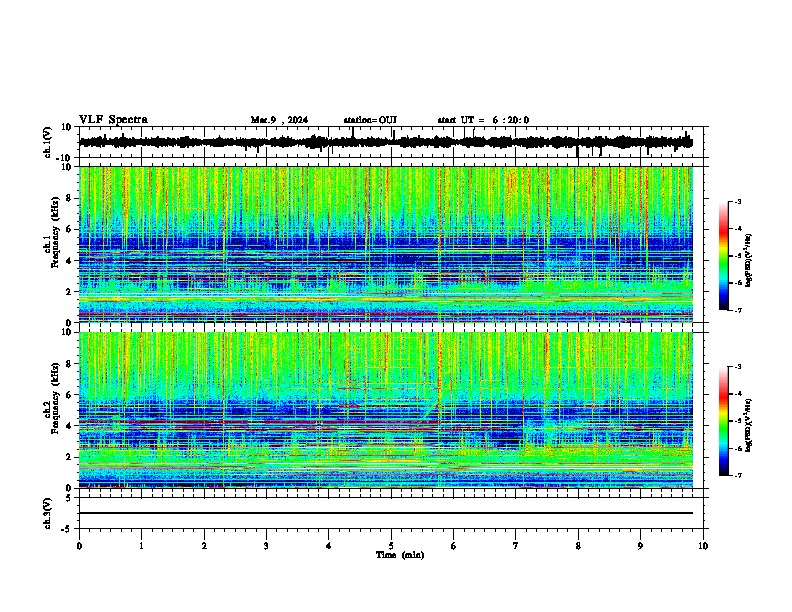Click the flat ch.3 voltage line
This screenshot has height=612, width=792.
click(386, 513)
